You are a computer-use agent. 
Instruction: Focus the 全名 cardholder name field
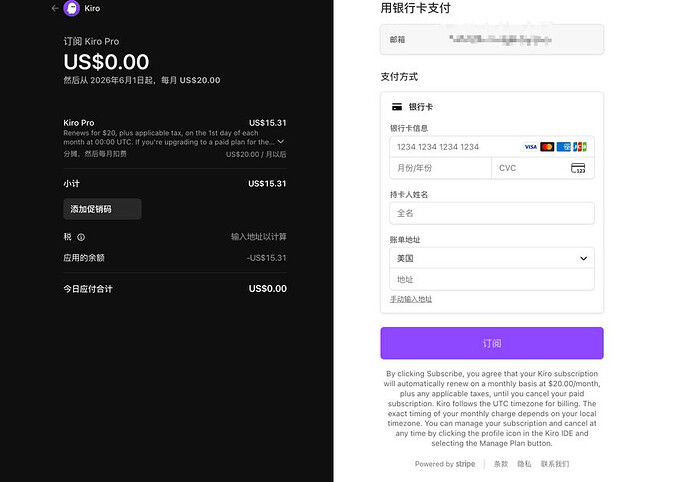click(492, 213)
